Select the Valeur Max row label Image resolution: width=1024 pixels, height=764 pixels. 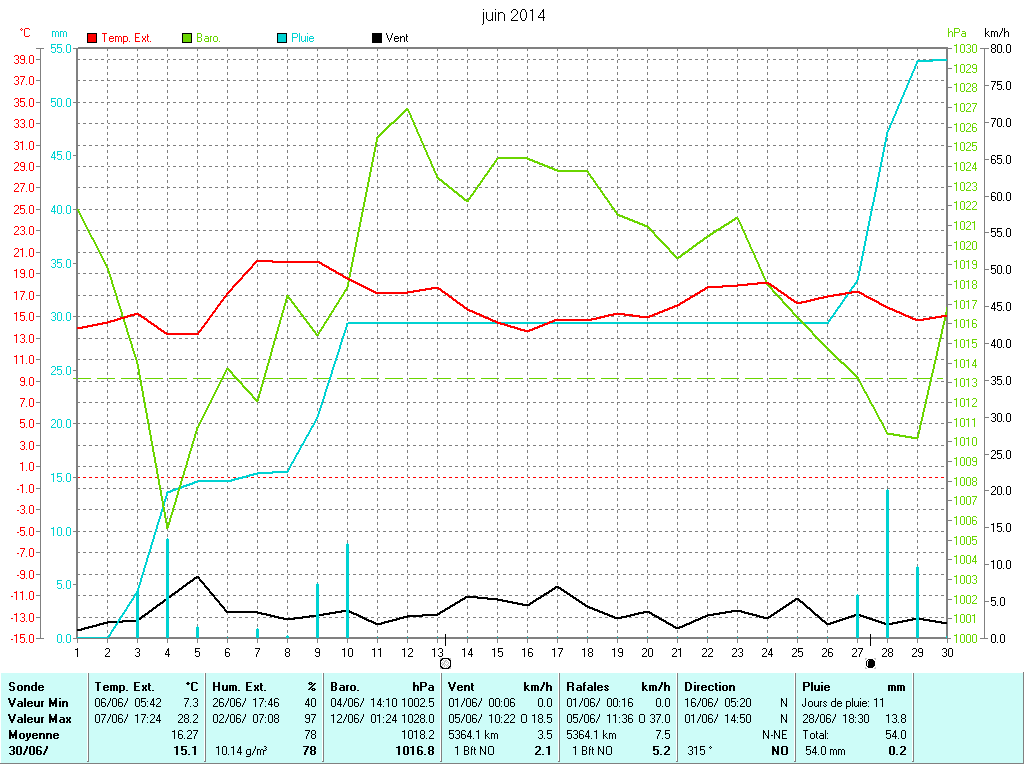click(x=39, y=719)
